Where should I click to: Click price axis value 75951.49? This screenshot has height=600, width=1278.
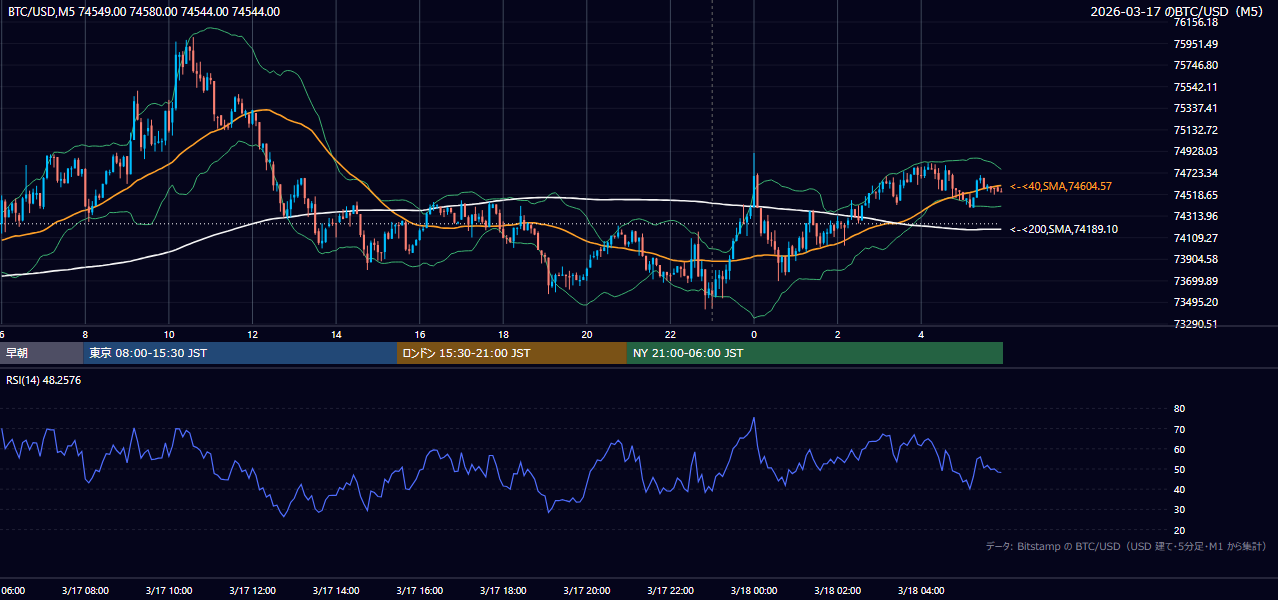click(1195, 44)
